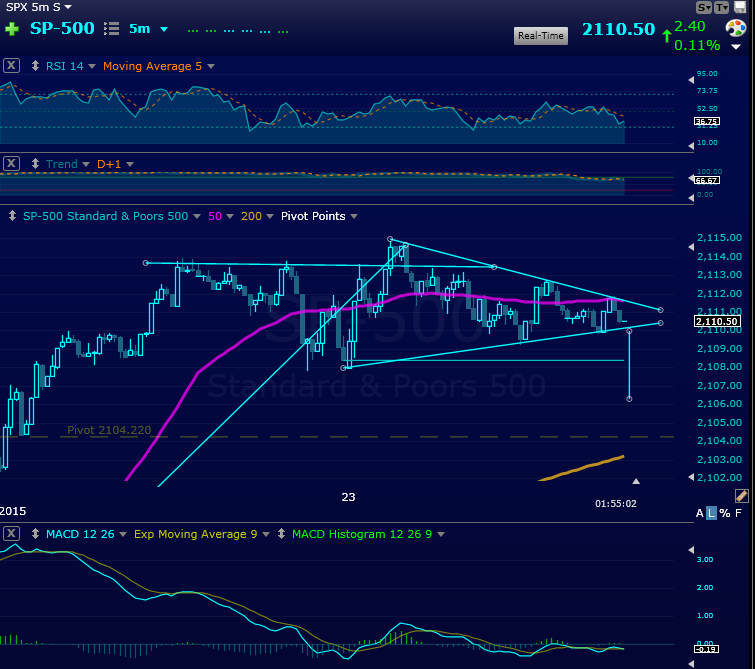Toggle the F scale mode
This screenshot has width=755, height=669.
tap(738, 513)
